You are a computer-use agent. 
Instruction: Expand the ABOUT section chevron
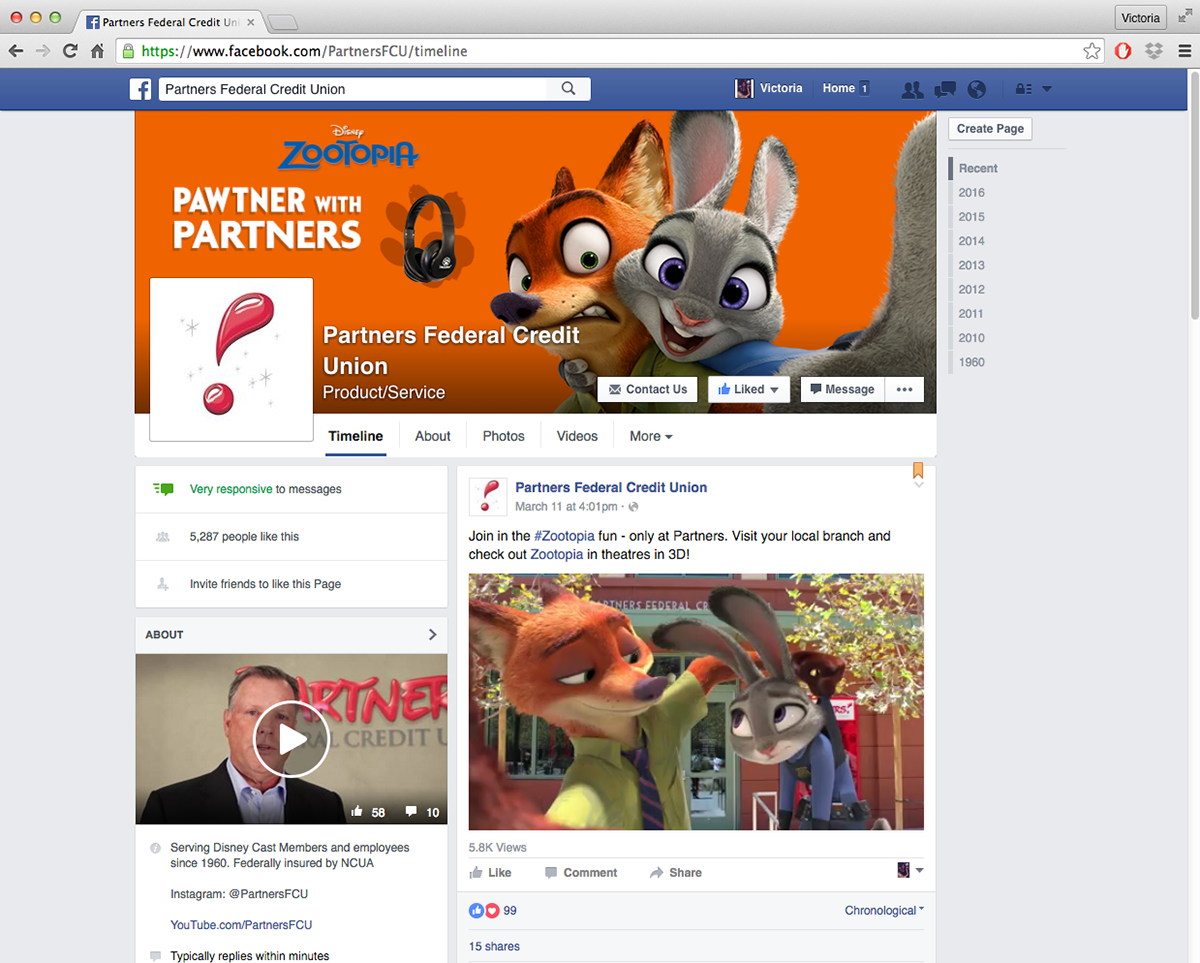click(x=432, y=635)
